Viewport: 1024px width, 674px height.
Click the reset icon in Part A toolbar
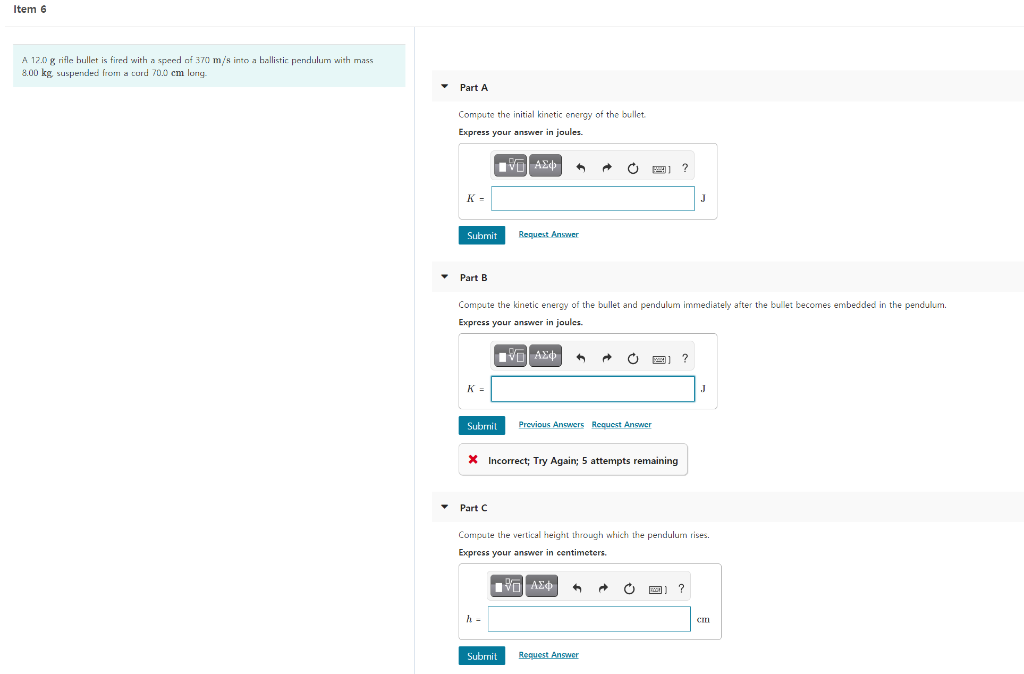(633, 168)
